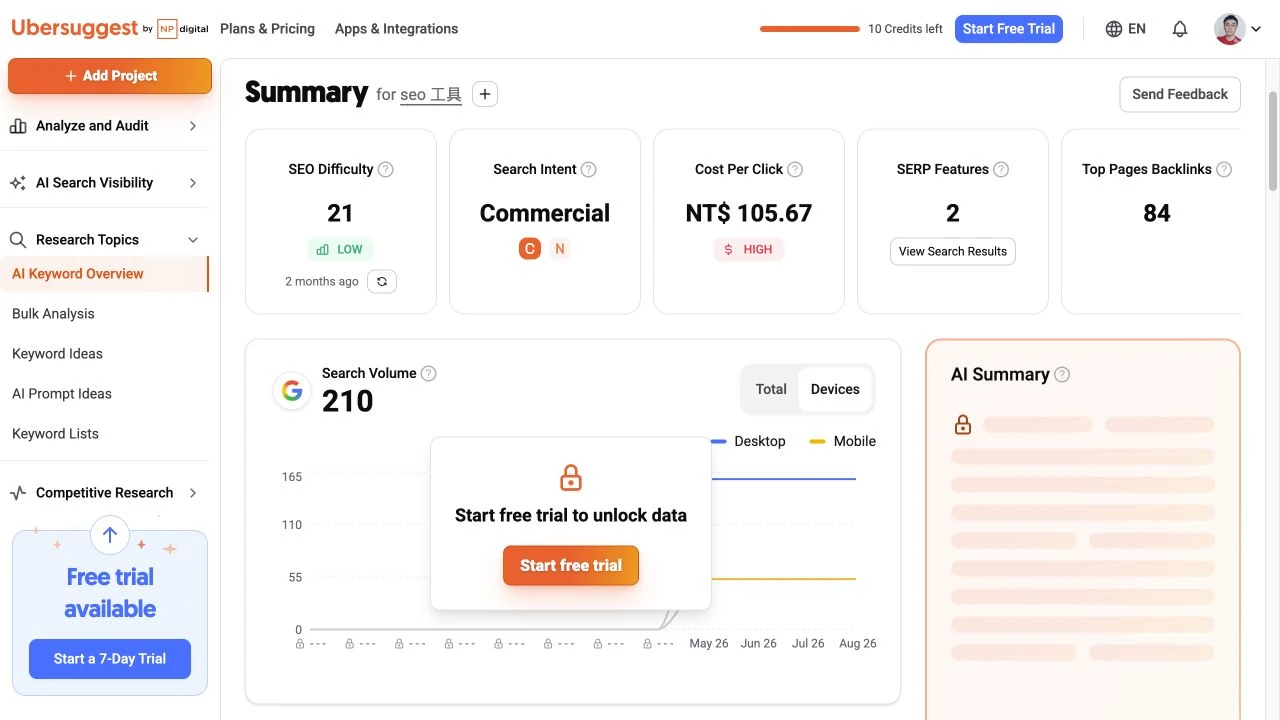Toggle the Desktop legend series
1280x720 pixels.
[x=748, y=441]
